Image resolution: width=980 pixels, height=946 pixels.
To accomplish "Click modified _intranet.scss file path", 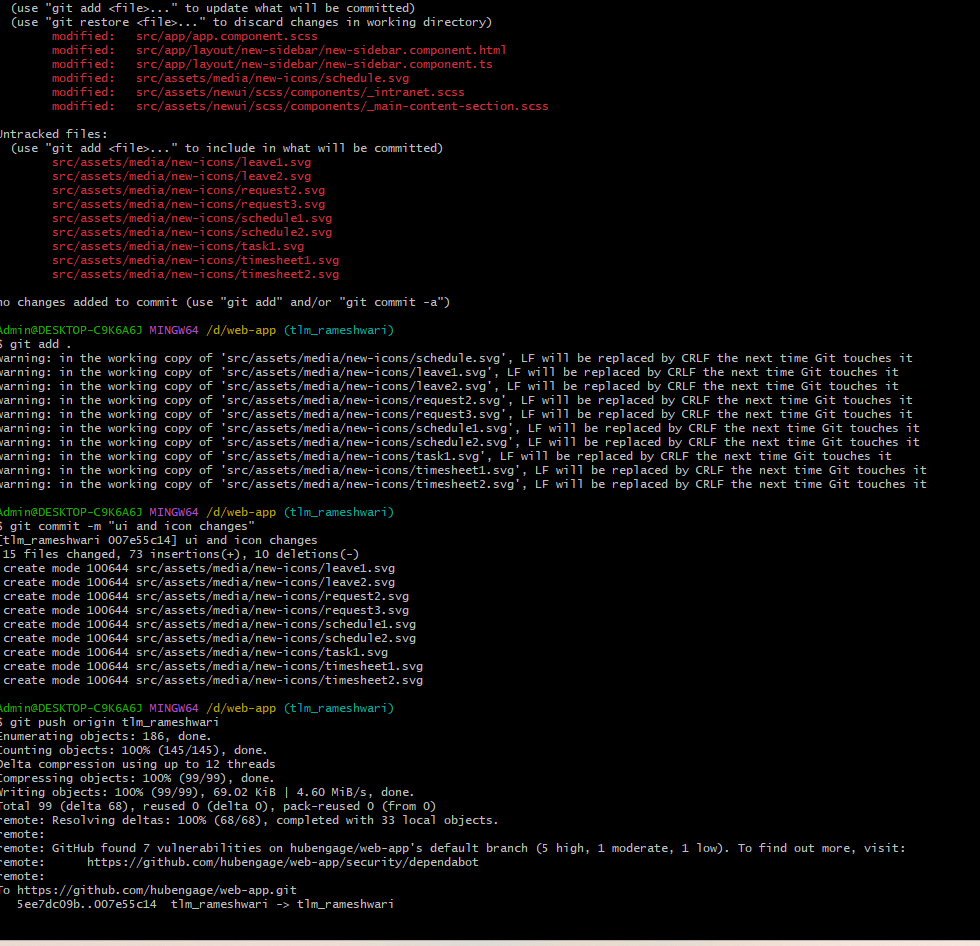I will pos(300,92).
